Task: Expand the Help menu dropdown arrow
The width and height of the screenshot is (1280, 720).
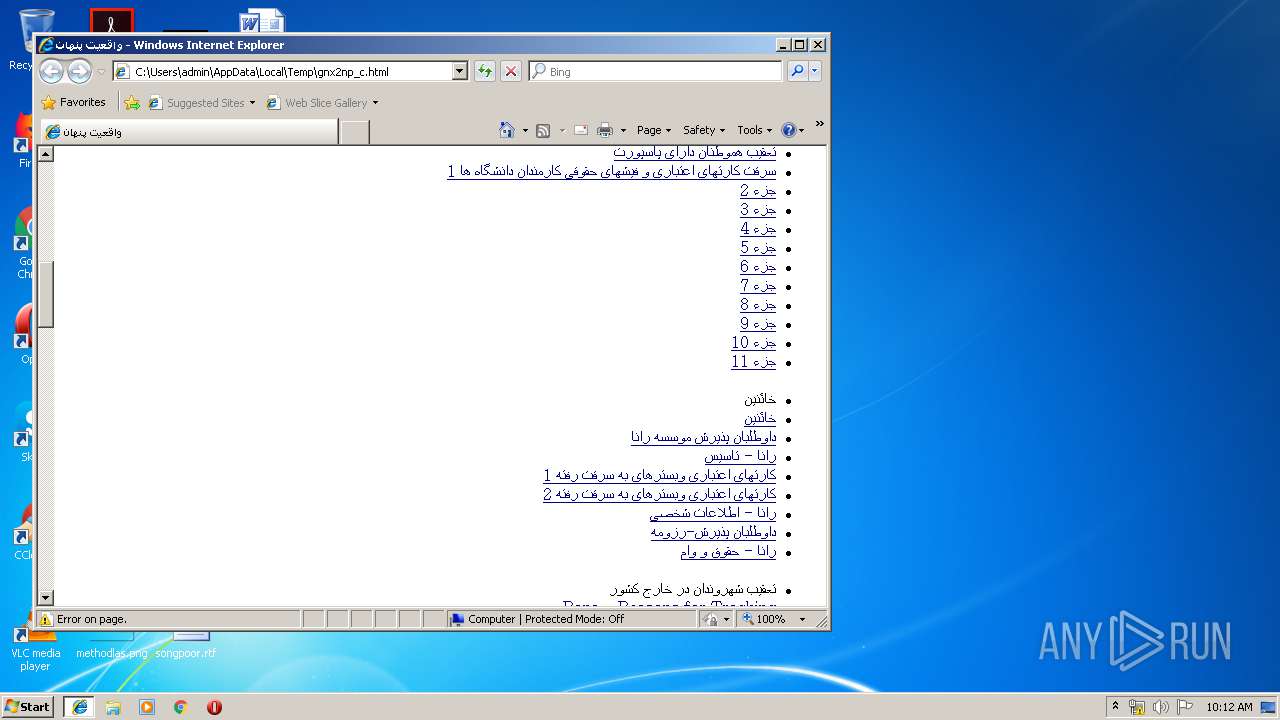Action: (801, 130)
